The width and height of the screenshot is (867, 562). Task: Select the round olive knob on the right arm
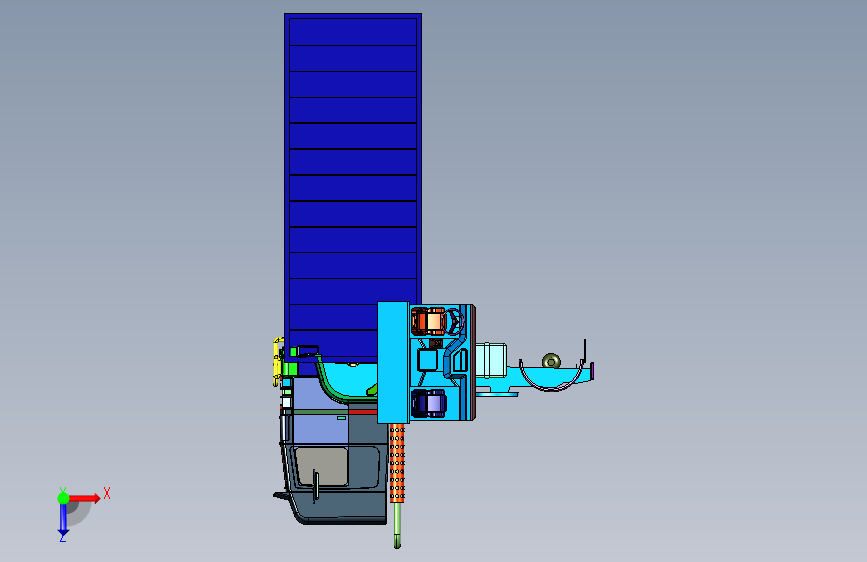pyautogui.click(x=551, y=361)
